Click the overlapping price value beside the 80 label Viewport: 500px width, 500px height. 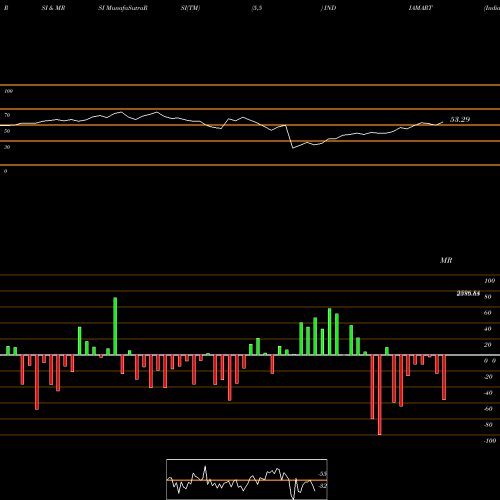coord(468,294)
